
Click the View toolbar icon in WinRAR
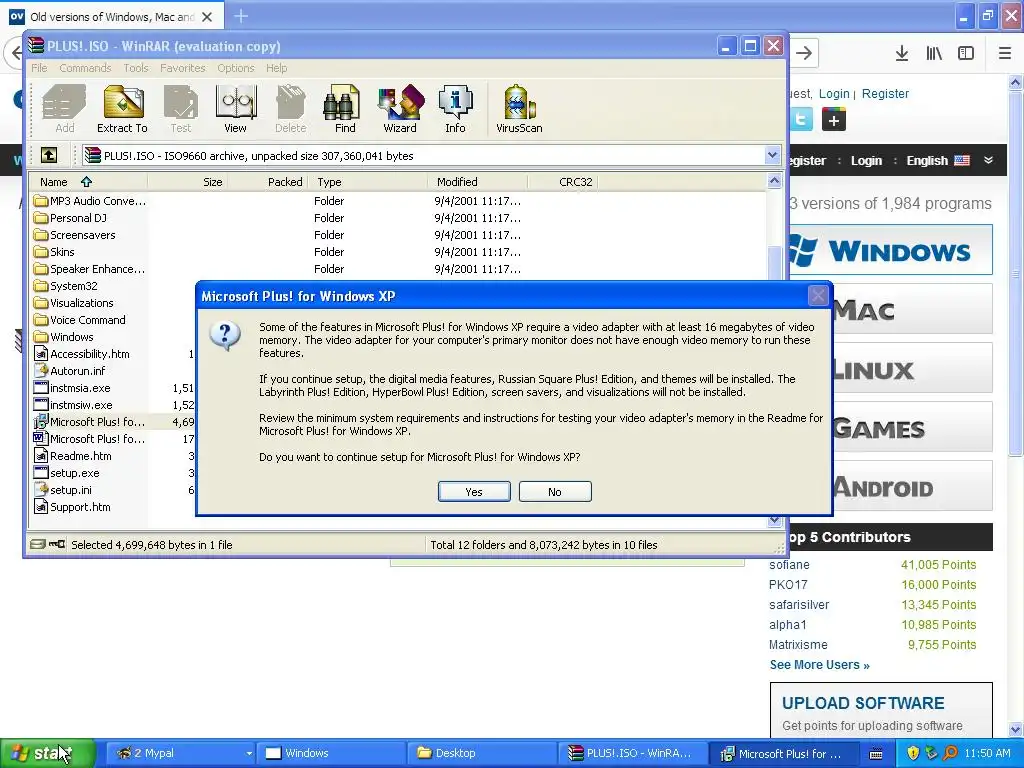point(236,109)
